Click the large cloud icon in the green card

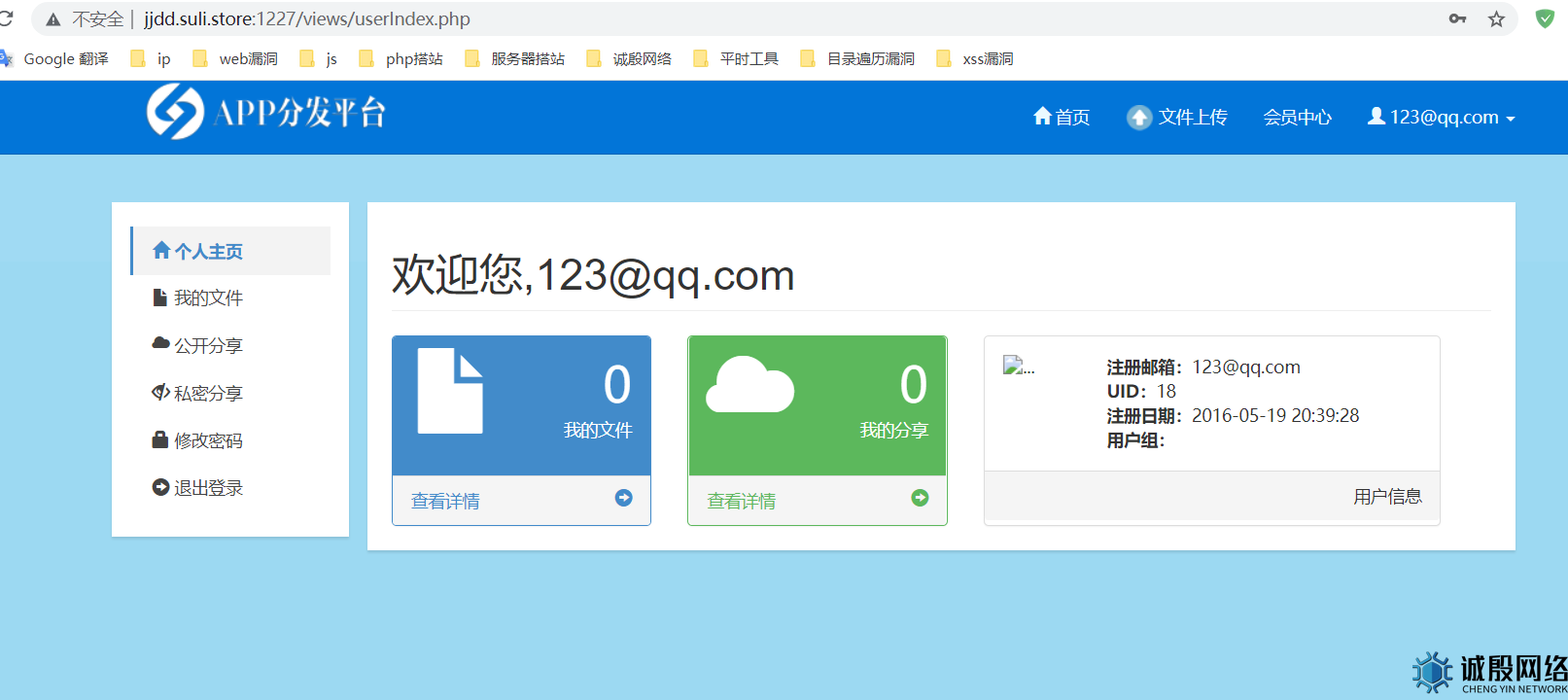point(749,384)
